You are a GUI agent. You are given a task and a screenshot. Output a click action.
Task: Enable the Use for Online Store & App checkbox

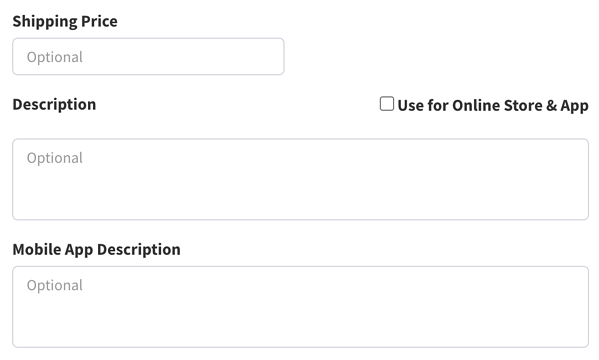387,104
